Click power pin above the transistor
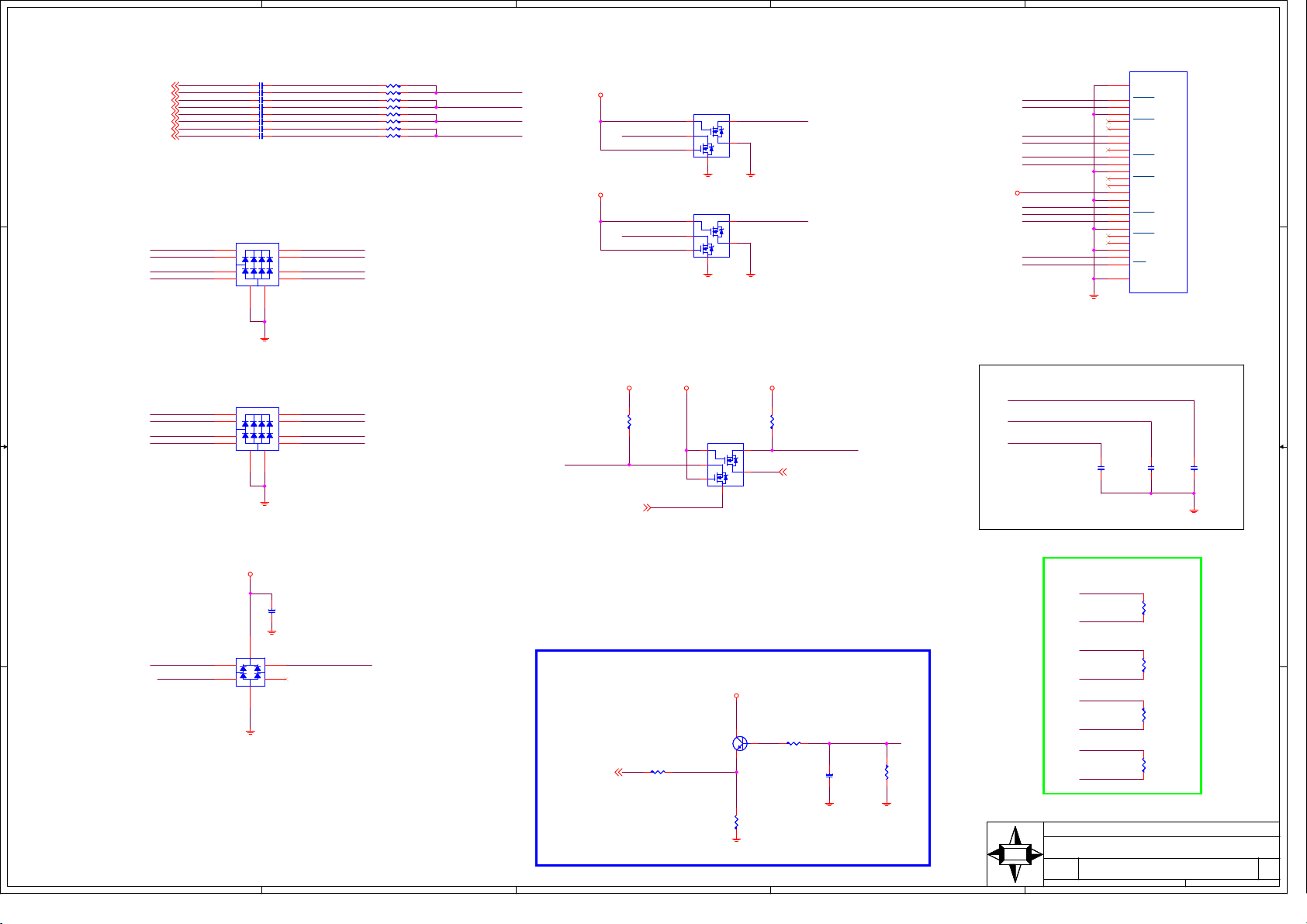Screen dimensions: 1307x924 (736, 696)
